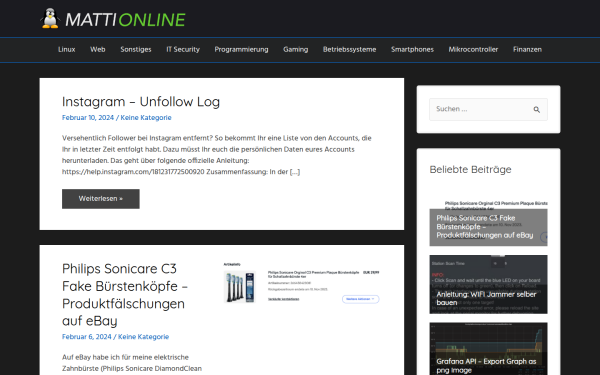Click the Februar 6, 2024 date text

(86, 337)
